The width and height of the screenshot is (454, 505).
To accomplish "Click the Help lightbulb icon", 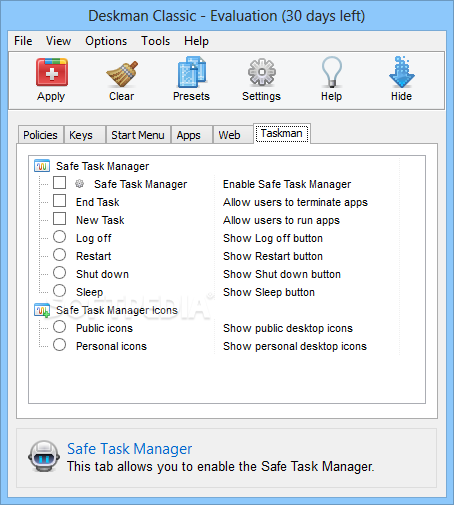I will 331,71.
